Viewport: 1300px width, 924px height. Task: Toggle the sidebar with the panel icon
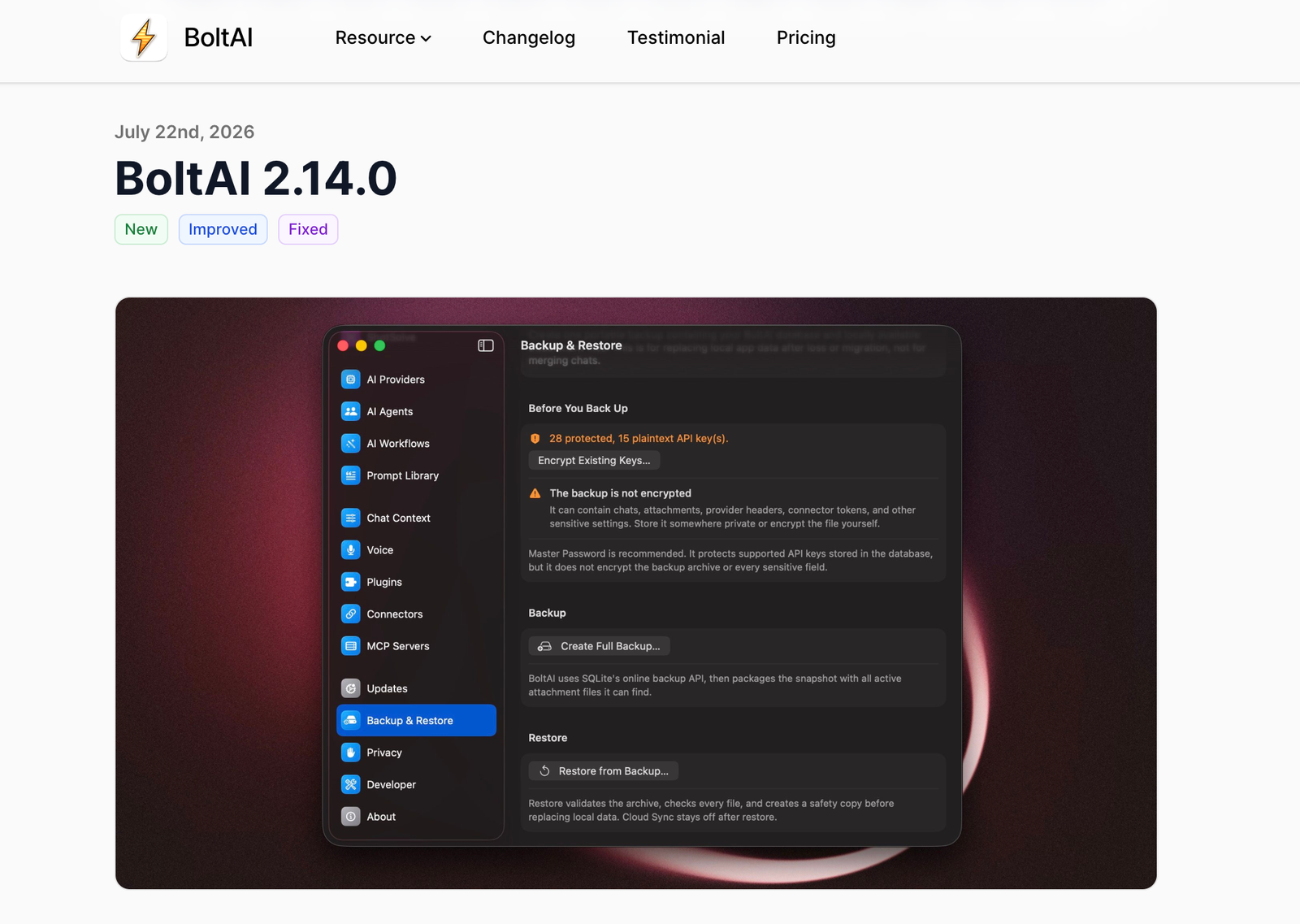(x=486, y=345)
